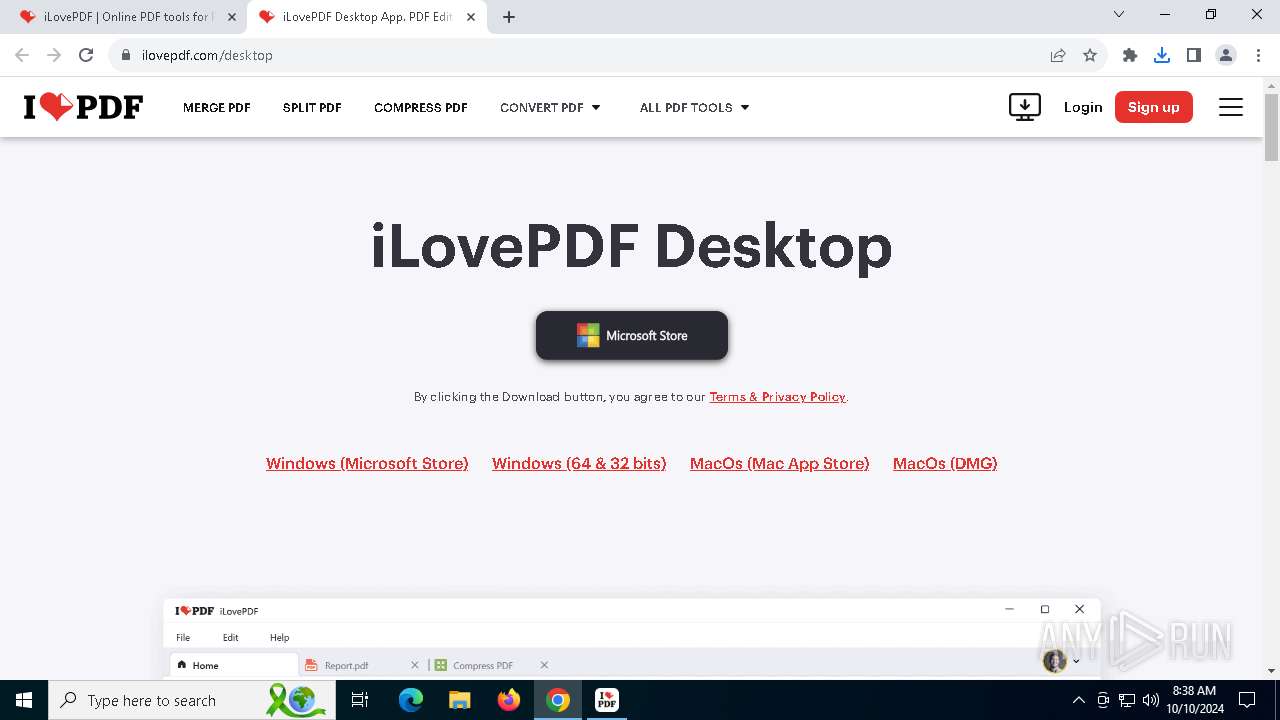This screenshot has width=1280, height=720.
Task: Open the Merge PDF menu item
Action: [x=217, y=107]
